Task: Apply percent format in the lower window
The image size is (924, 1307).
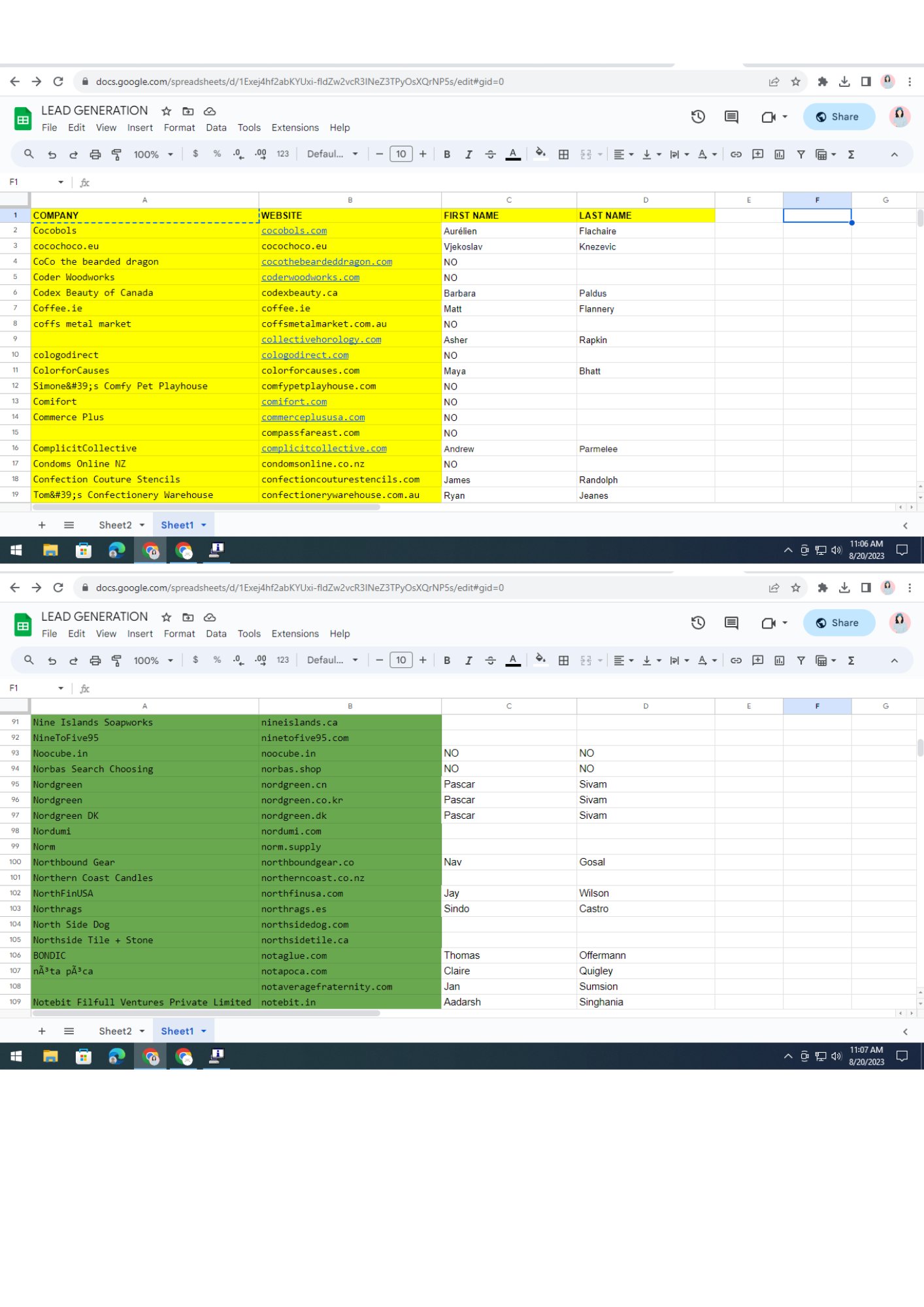Action: coord(217,660)
